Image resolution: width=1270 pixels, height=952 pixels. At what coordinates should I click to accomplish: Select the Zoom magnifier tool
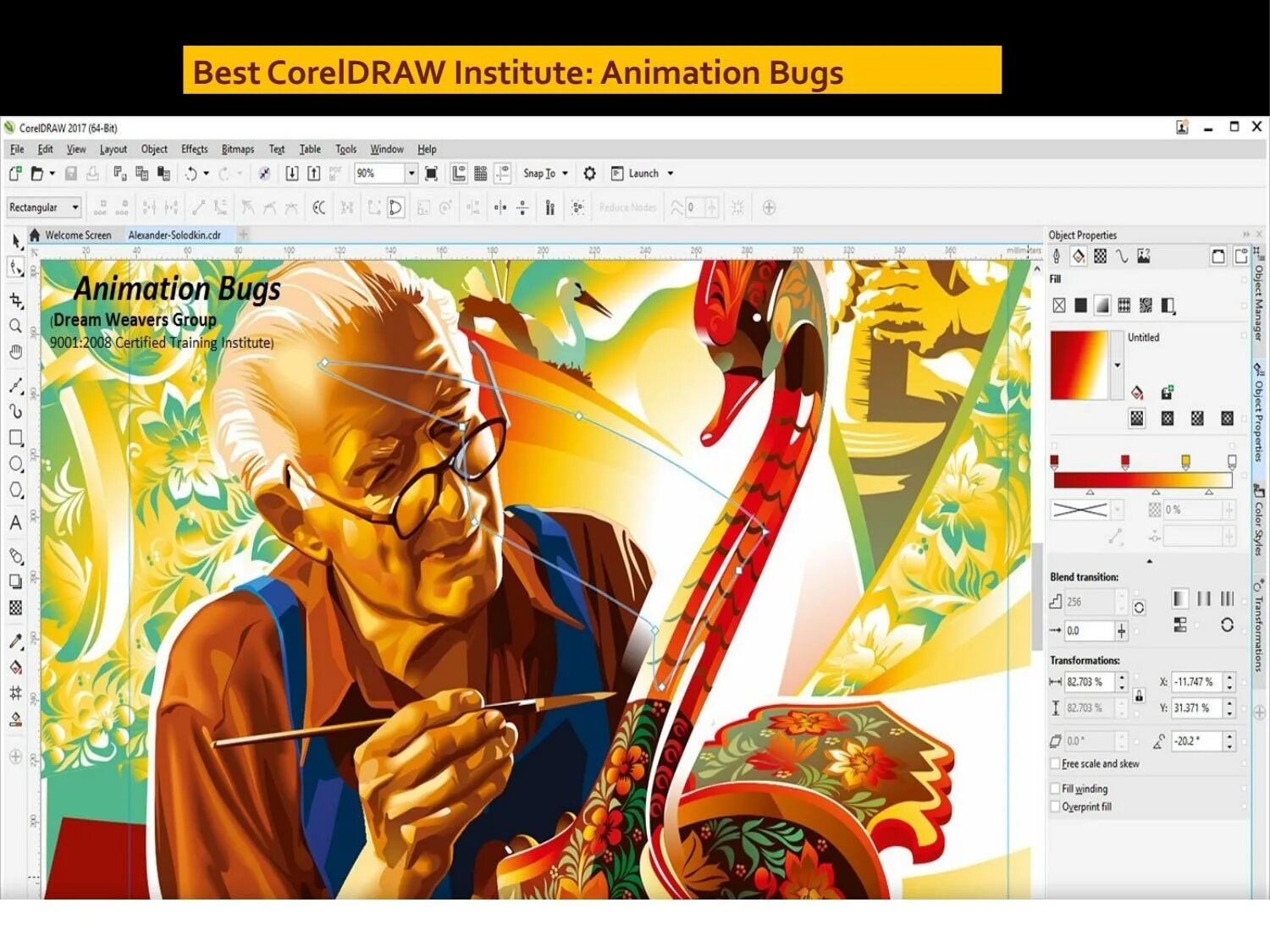click(x=15, y=326)
